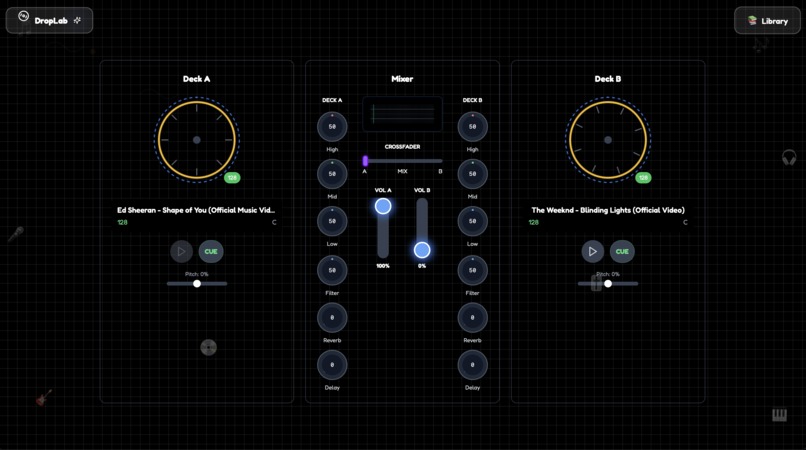Click Deck B Filter knob
Screen dimensions: 806x450
coord(472,270)
